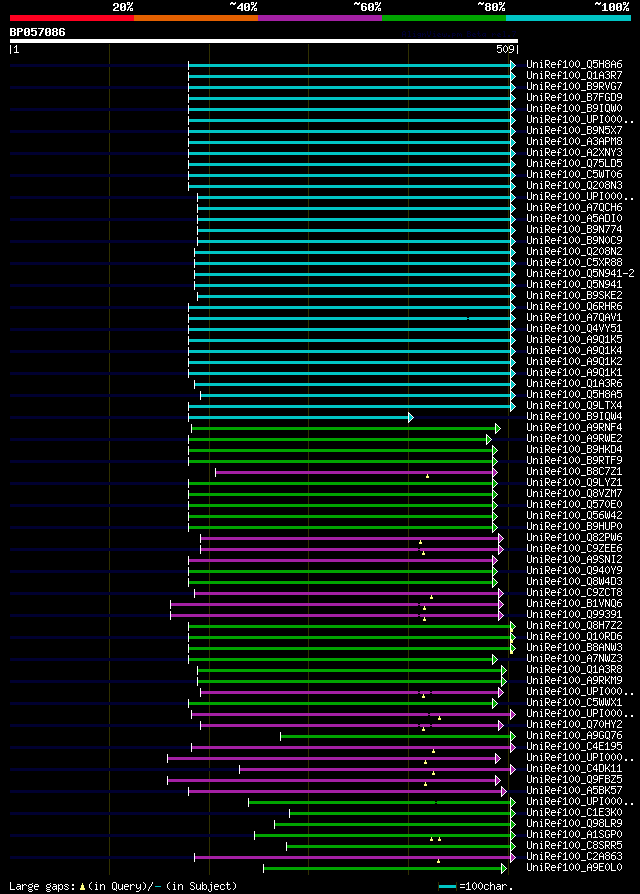Image resolution: width=640 pixels, height=894 pixels.
Task: Select the UniRef100_A9RKM9 label
Action: click(x=574, y=680)
